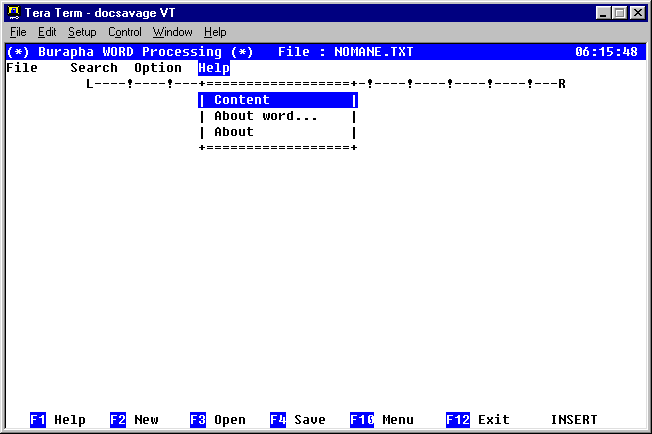This screenshot has width=652, height=434.
Task: Maximize the Tera Term window
Action: [x=620, y=13]
